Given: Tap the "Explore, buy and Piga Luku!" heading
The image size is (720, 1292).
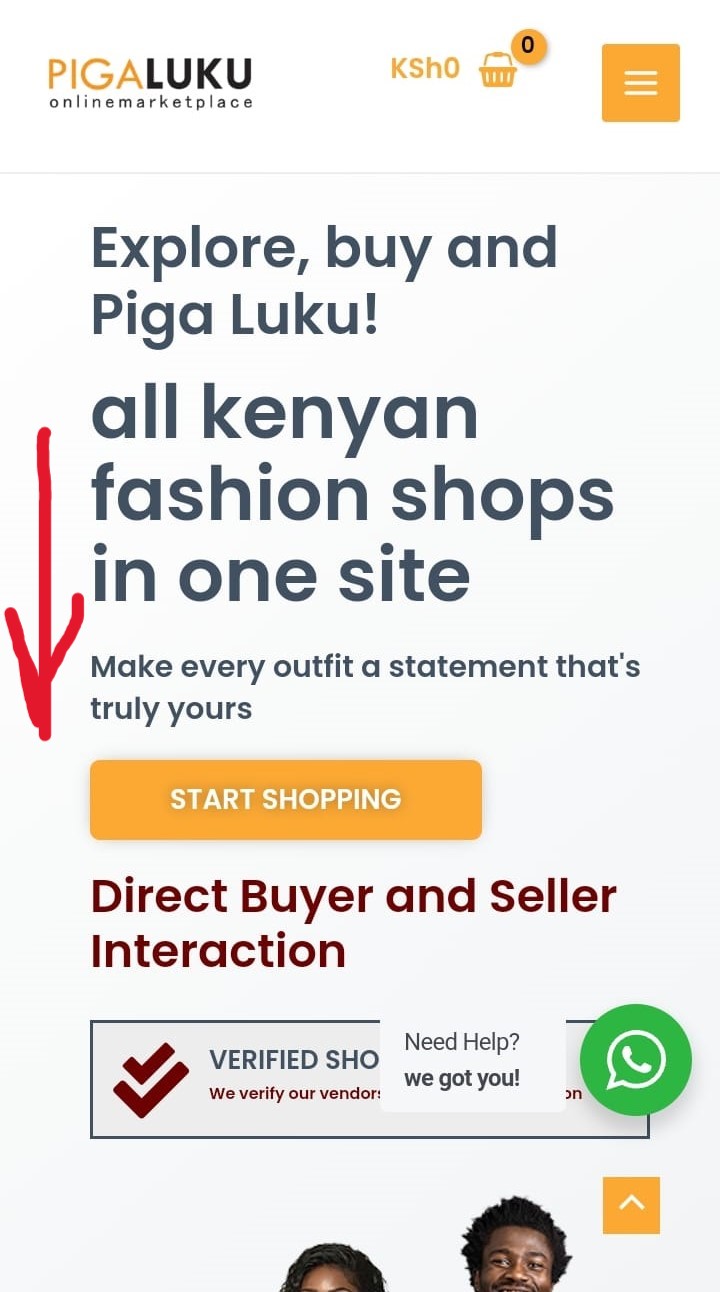Looking at the screenshot, I should 325,281.
